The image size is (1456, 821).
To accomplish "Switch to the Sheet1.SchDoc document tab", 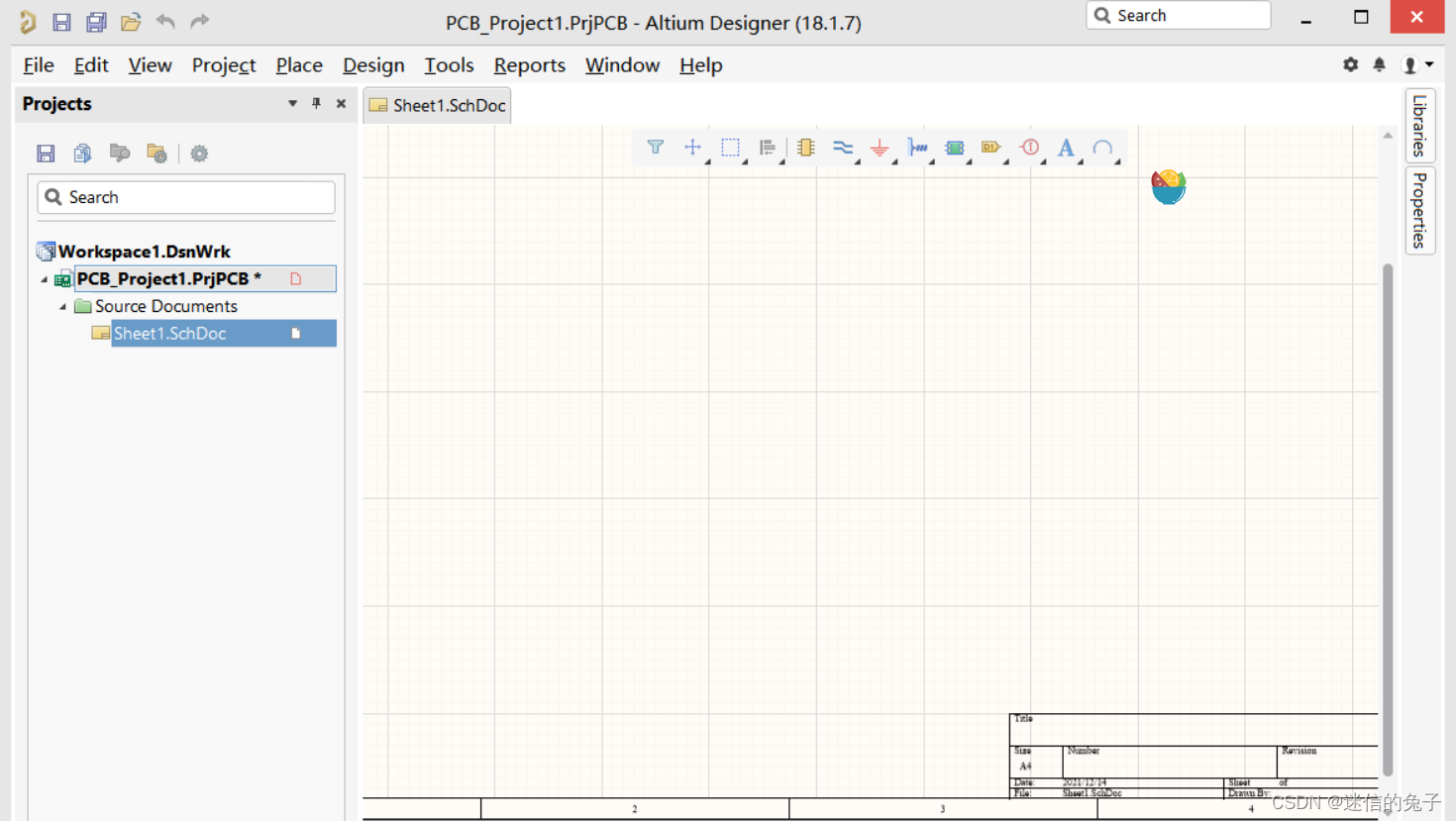I will point(438,105).
